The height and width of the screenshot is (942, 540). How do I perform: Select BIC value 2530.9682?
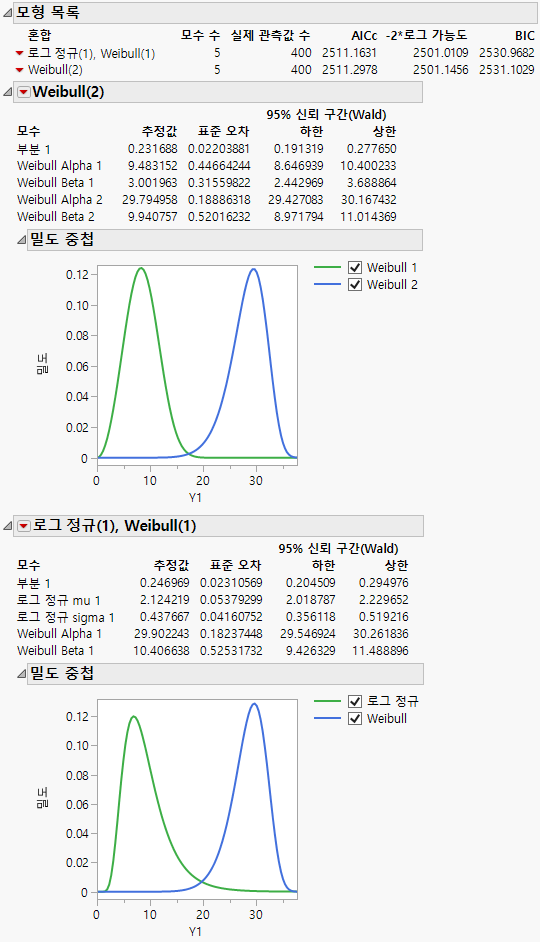[506, 53]
